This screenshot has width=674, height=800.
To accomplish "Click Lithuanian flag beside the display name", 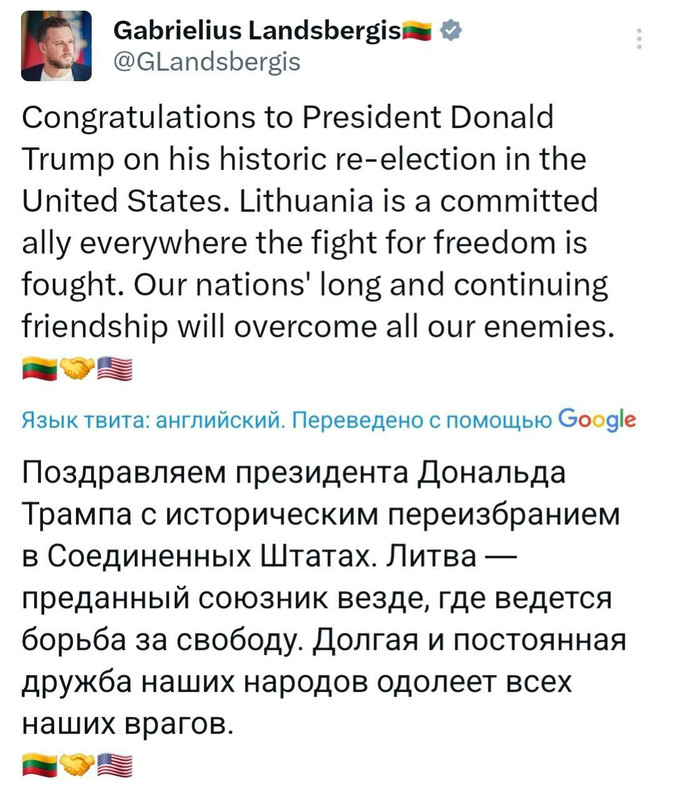I will pos(417,32).
